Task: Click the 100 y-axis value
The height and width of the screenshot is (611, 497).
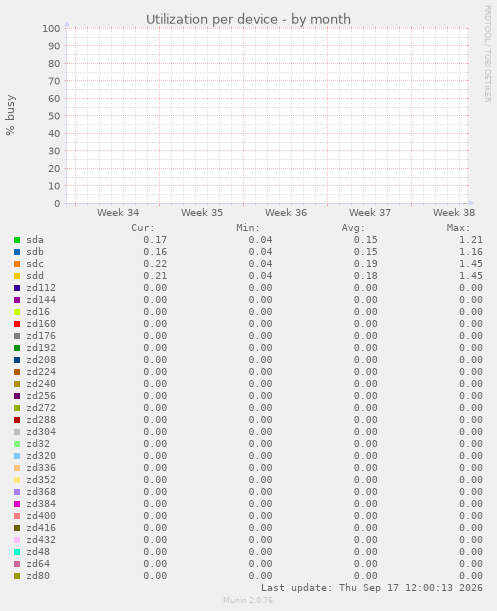Action: (51, 29)
